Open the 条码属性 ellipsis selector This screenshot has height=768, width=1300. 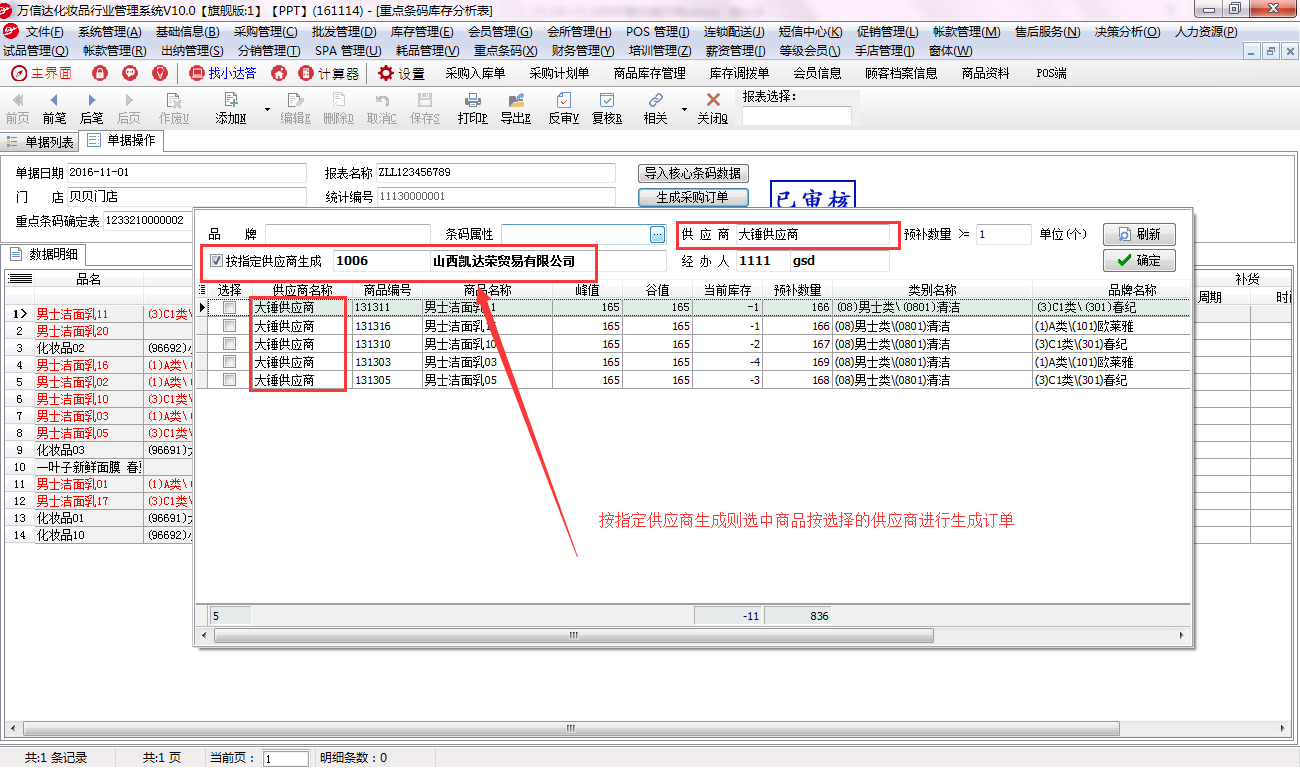pos(657,234)
